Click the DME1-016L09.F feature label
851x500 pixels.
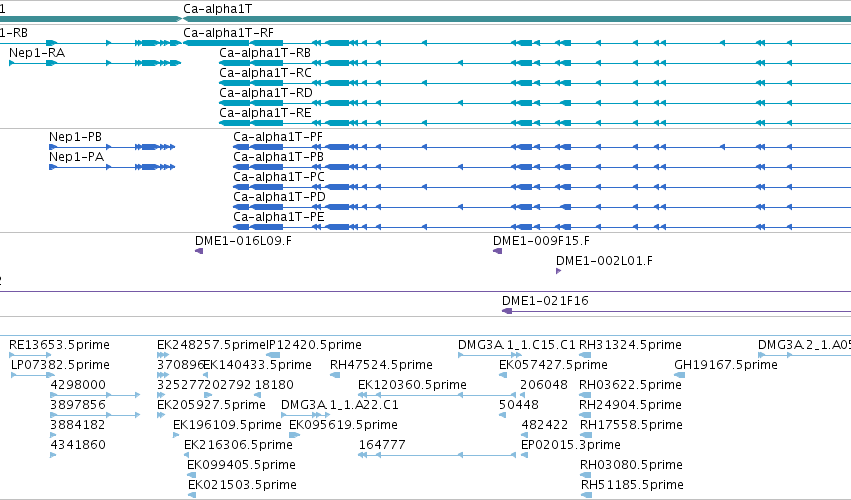coord(243,241)
